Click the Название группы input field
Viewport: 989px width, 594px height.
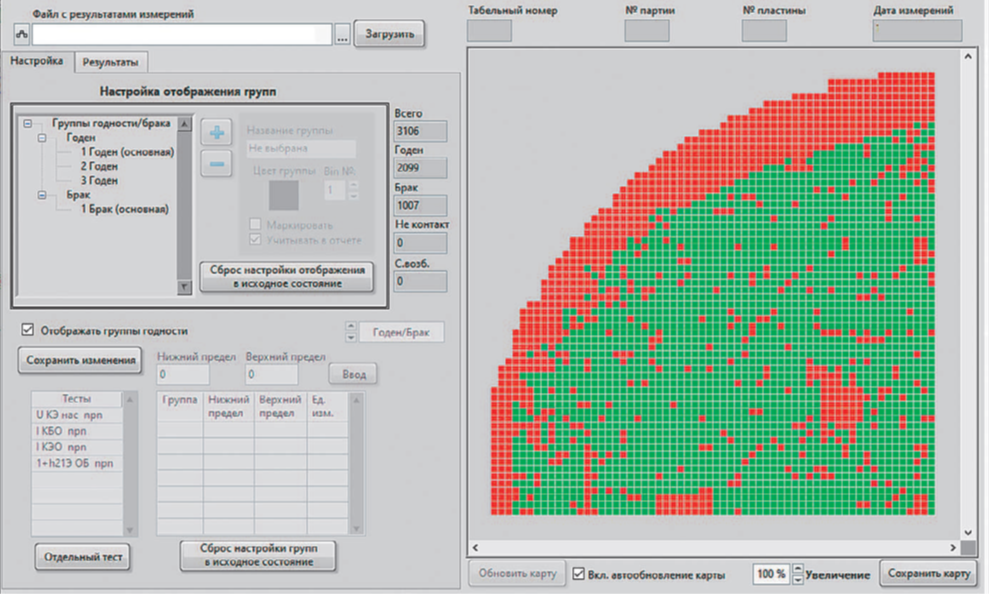[301, 149]
